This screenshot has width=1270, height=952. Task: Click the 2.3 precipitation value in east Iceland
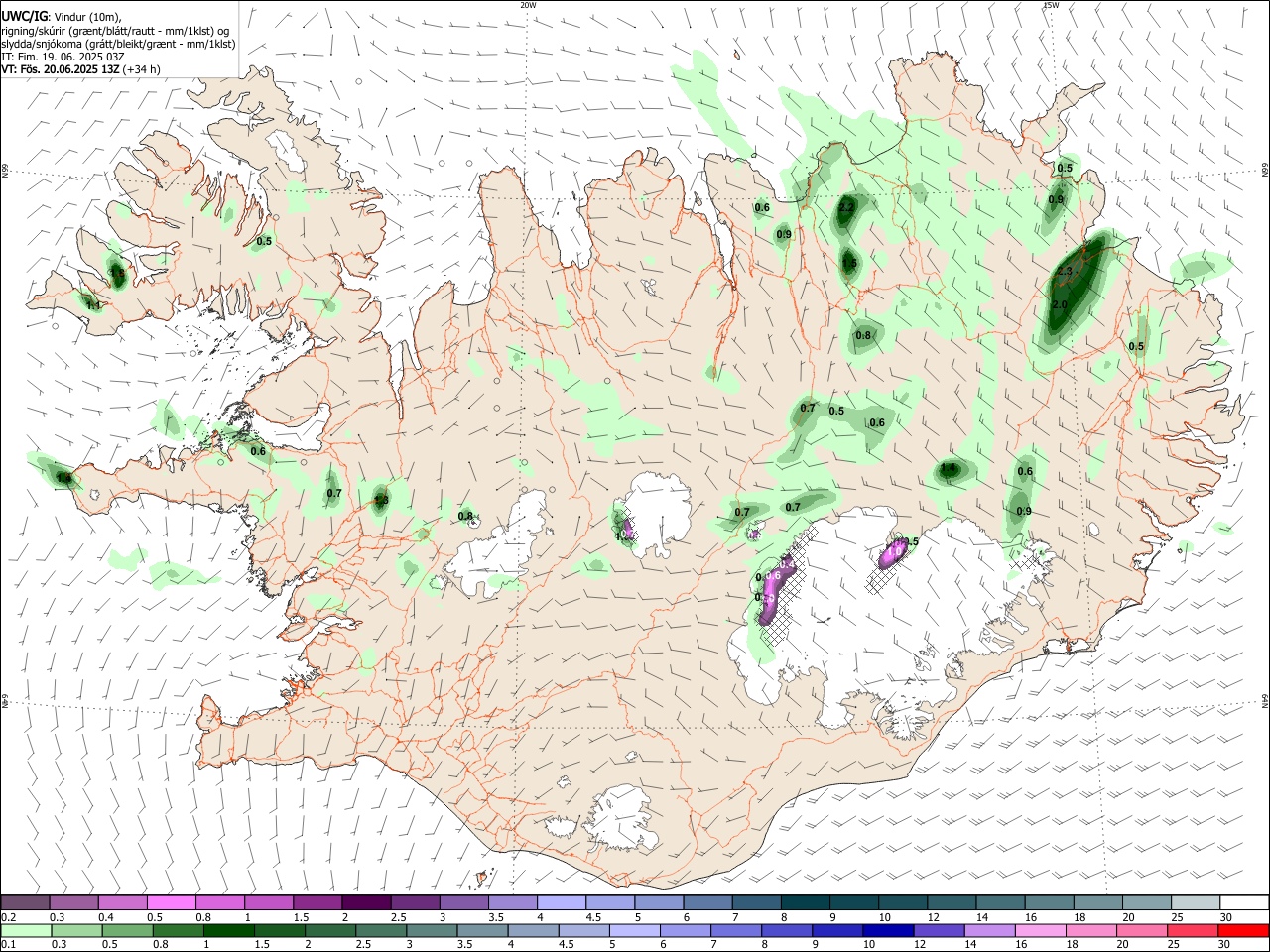coord(1065,271)
